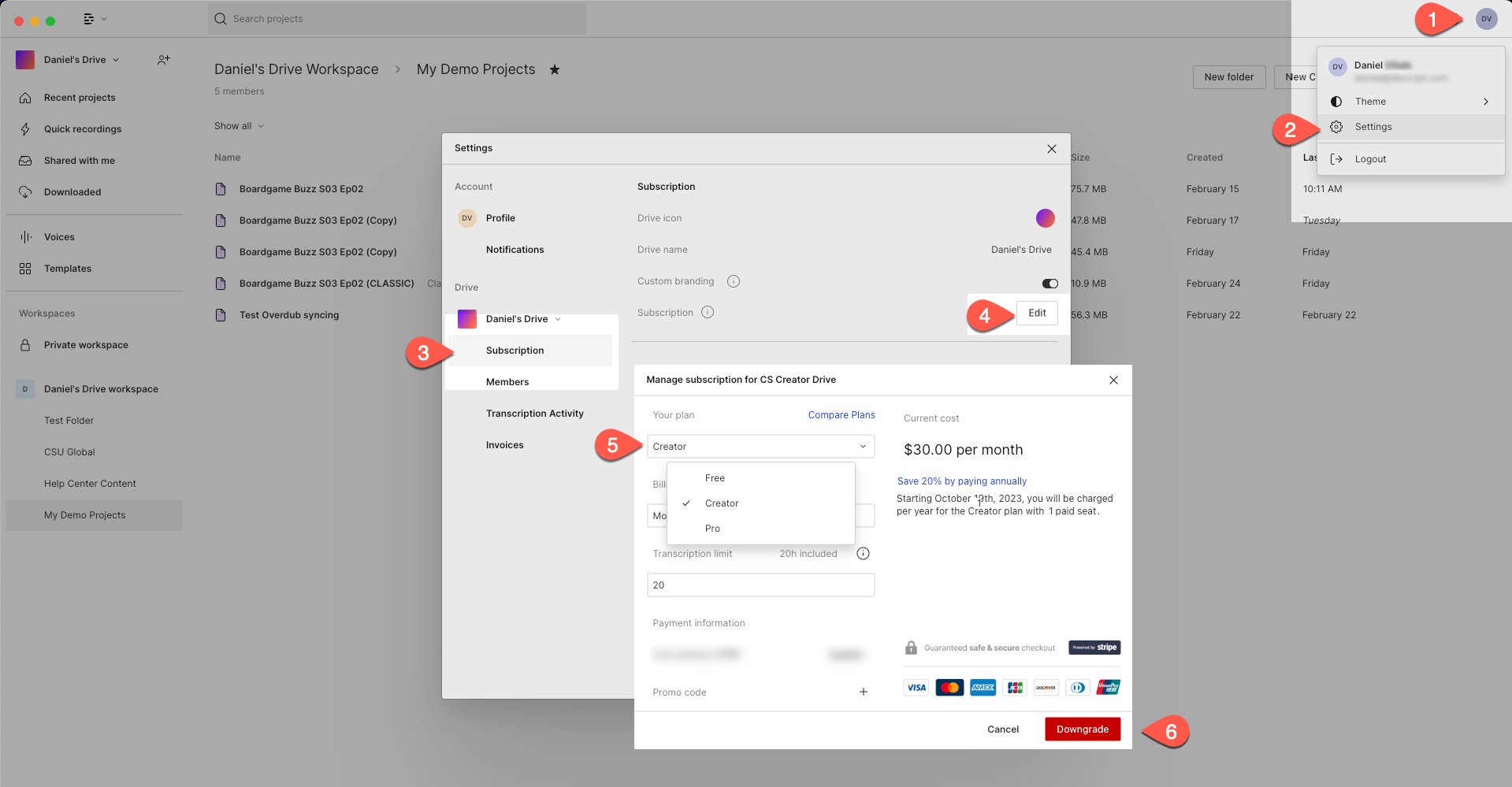The image size is (1512, 787).
Task: Click the Voices waveform icon
Action: pyautogui.click(x=25, y=237)
